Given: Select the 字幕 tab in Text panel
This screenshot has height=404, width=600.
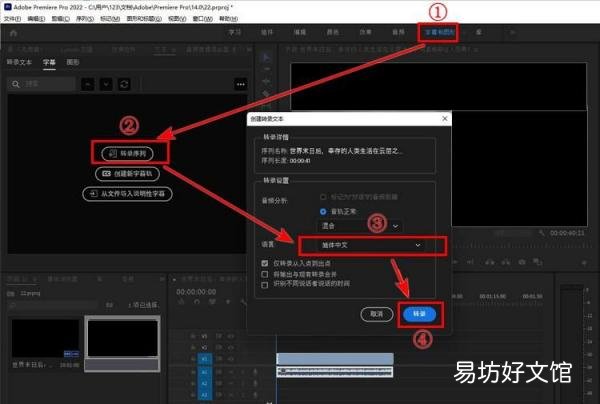Looking at the screenshot, I should pyautogui.click(x=49, y=62).
